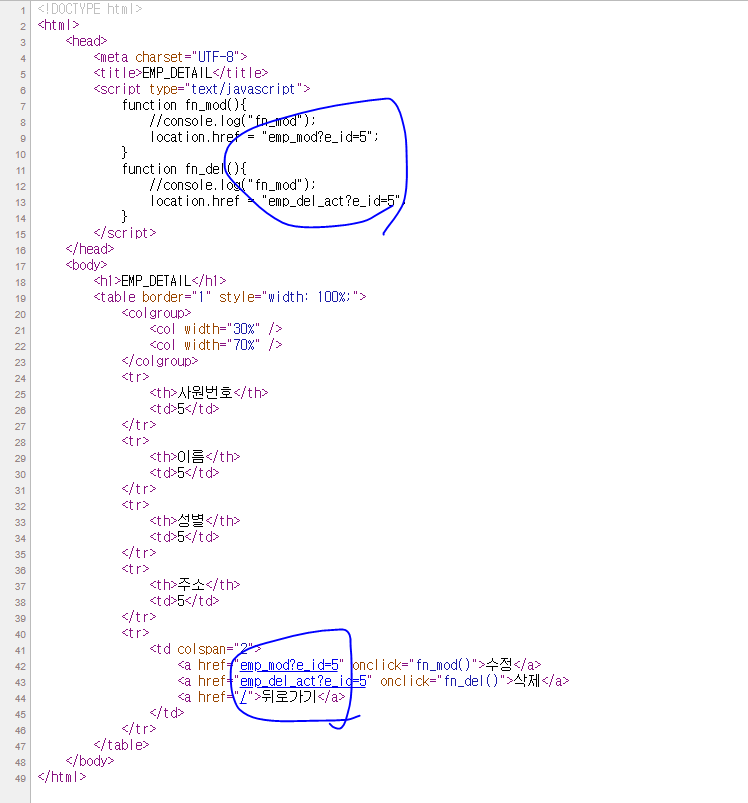Follow the "/" href link on line 44
Viewport: 748px width, 803px height.
click(244, 697)
